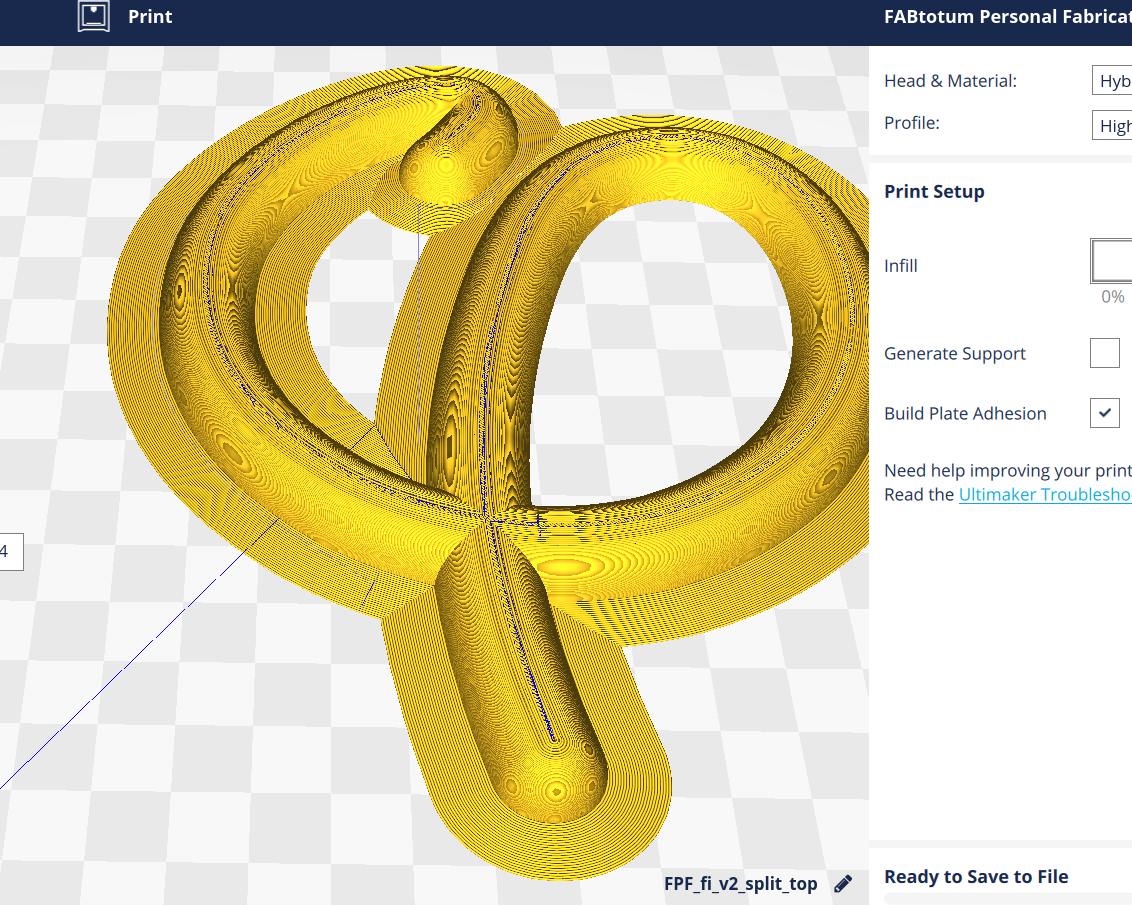Click the Print Setup heading
Viewport: 1132px width, 905px height.
pos(934,191)
